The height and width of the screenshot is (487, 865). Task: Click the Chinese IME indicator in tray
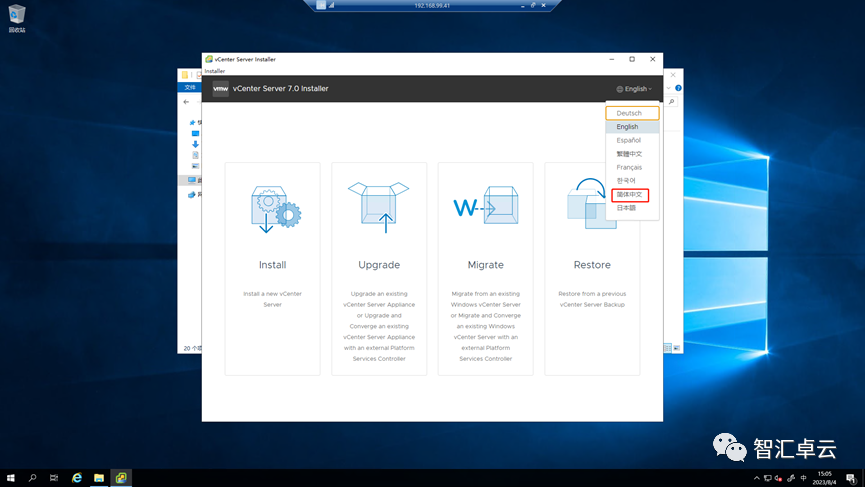point(804,478)
